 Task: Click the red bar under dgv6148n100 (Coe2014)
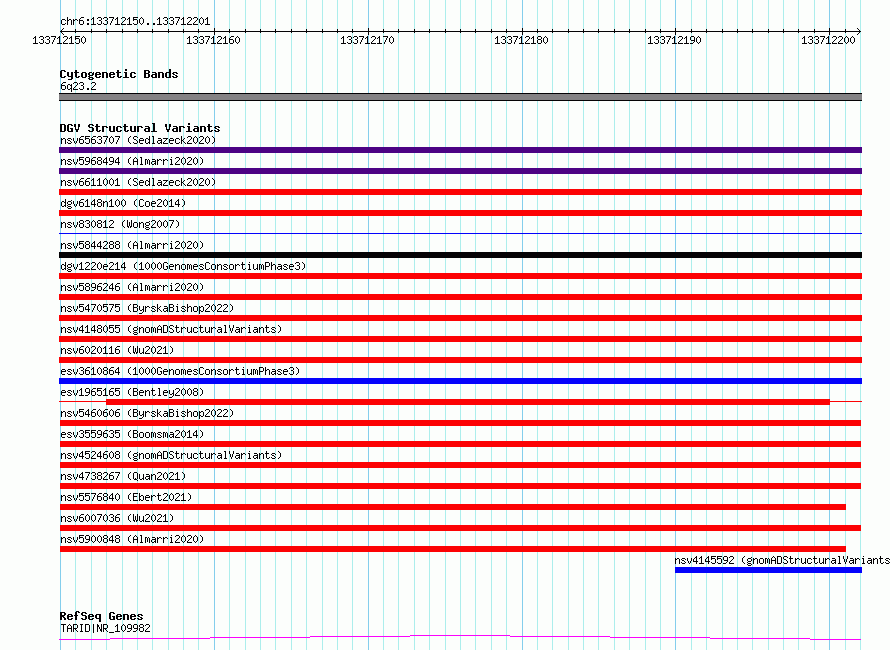(460, 213)
